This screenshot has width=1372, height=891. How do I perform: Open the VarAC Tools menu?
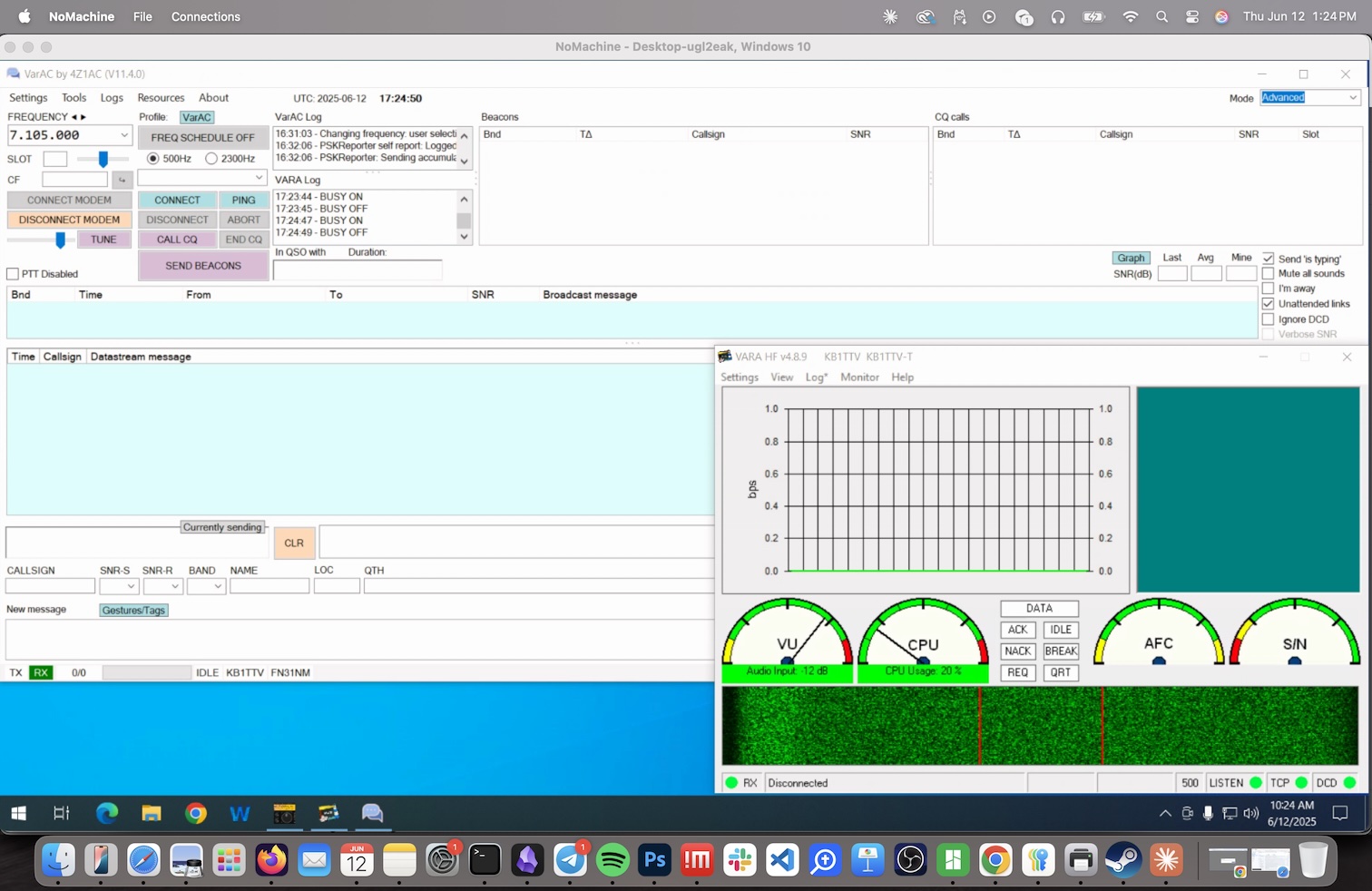click(74, 98)
